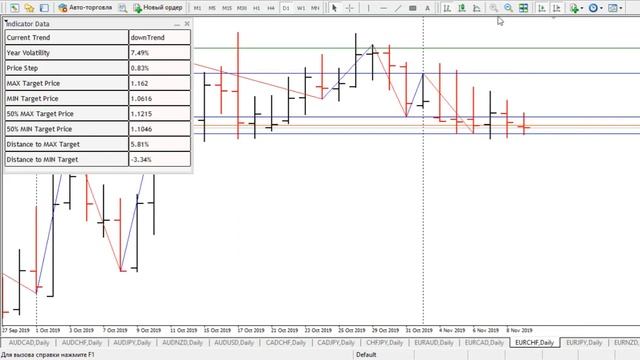This screenshot has width=640, height=360.
Task: Open the EURAUD,Daily chart tab
Action: point(434,342)
